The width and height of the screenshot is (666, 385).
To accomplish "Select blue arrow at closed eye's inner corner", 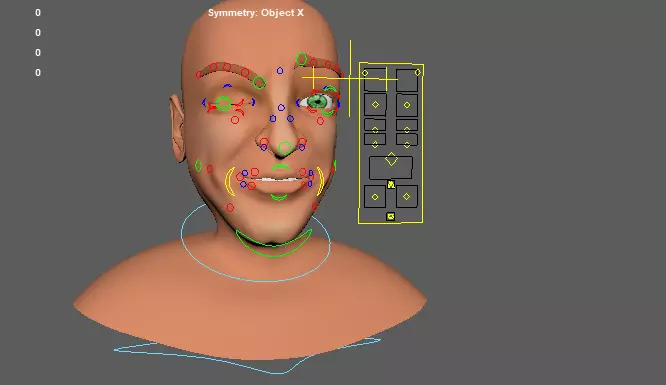I will [254, 102].
